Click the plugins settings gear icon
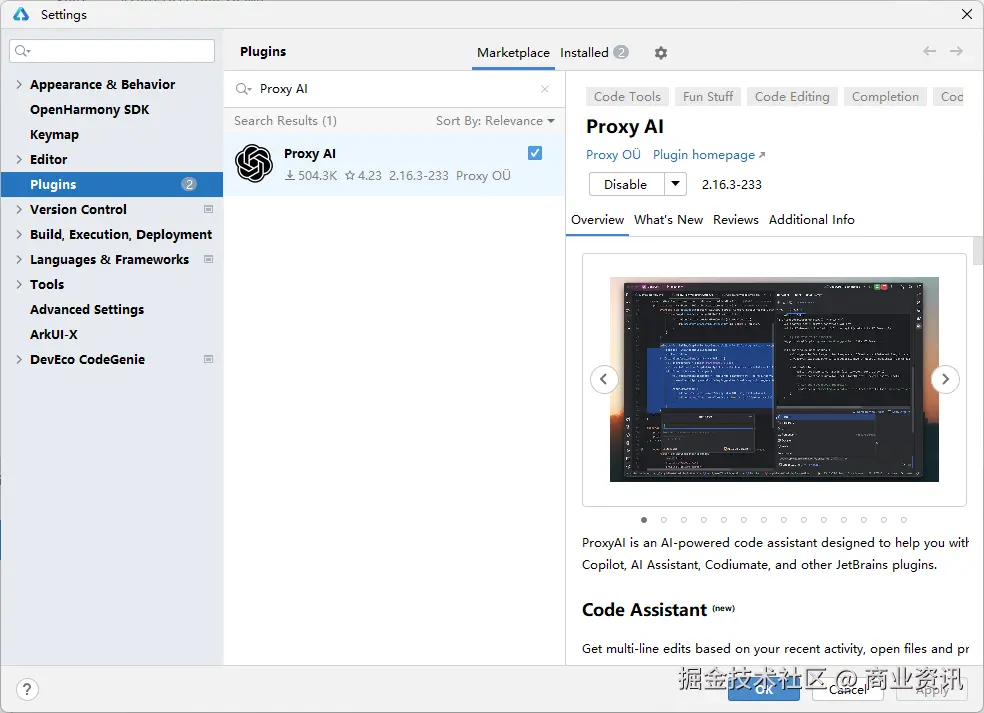Screen dimensions: 984x713 [x=660, y=53]
